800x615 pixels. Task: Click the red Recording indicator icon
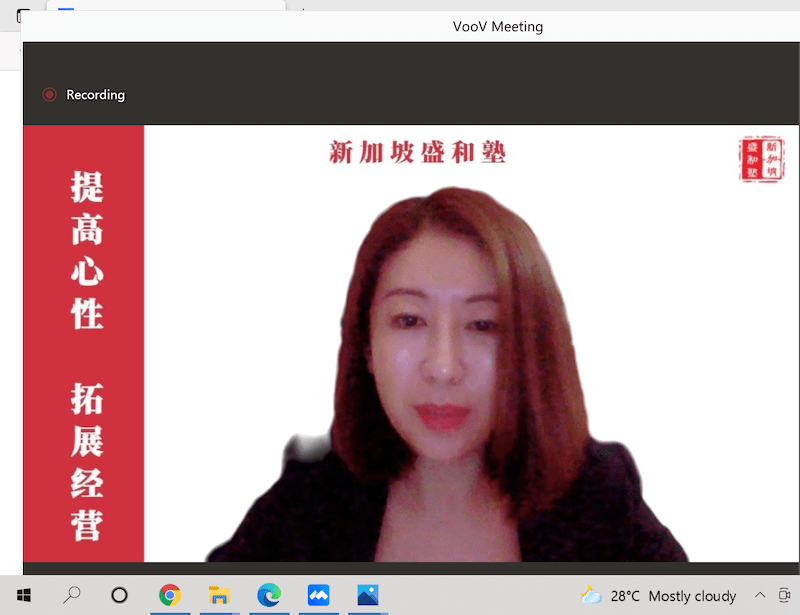point(49,95)
